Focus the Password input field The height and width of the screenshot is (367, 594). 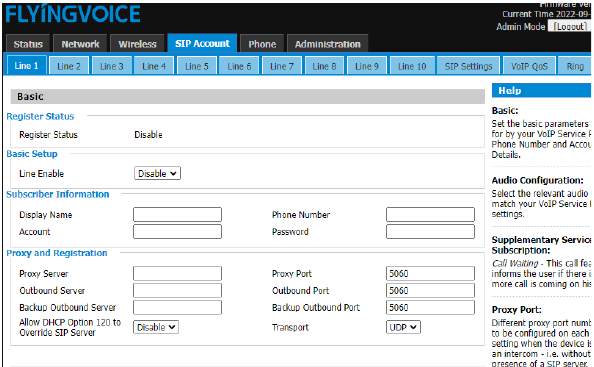pos(430,231)
